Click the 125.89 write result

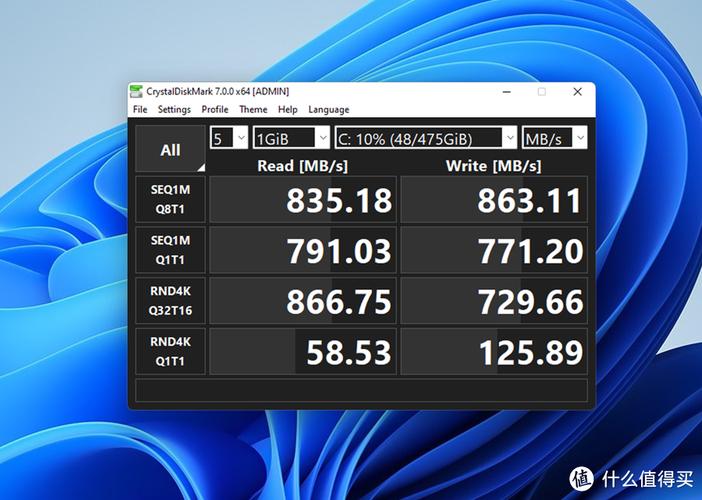[x=494, y=351]
